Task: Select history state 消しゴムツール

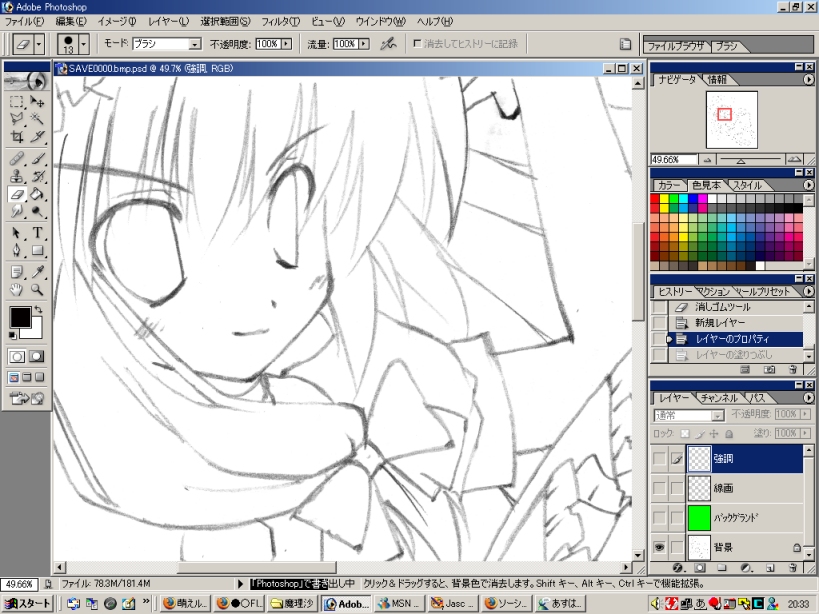Action: [x=722, y=306]
